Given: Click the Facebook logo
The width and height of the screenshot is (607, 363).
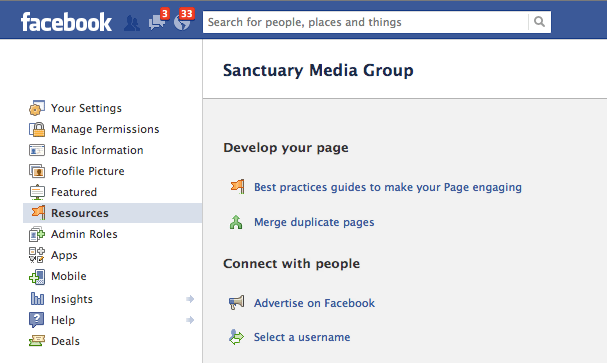Looking at the screenshot, I should [66, 22].
